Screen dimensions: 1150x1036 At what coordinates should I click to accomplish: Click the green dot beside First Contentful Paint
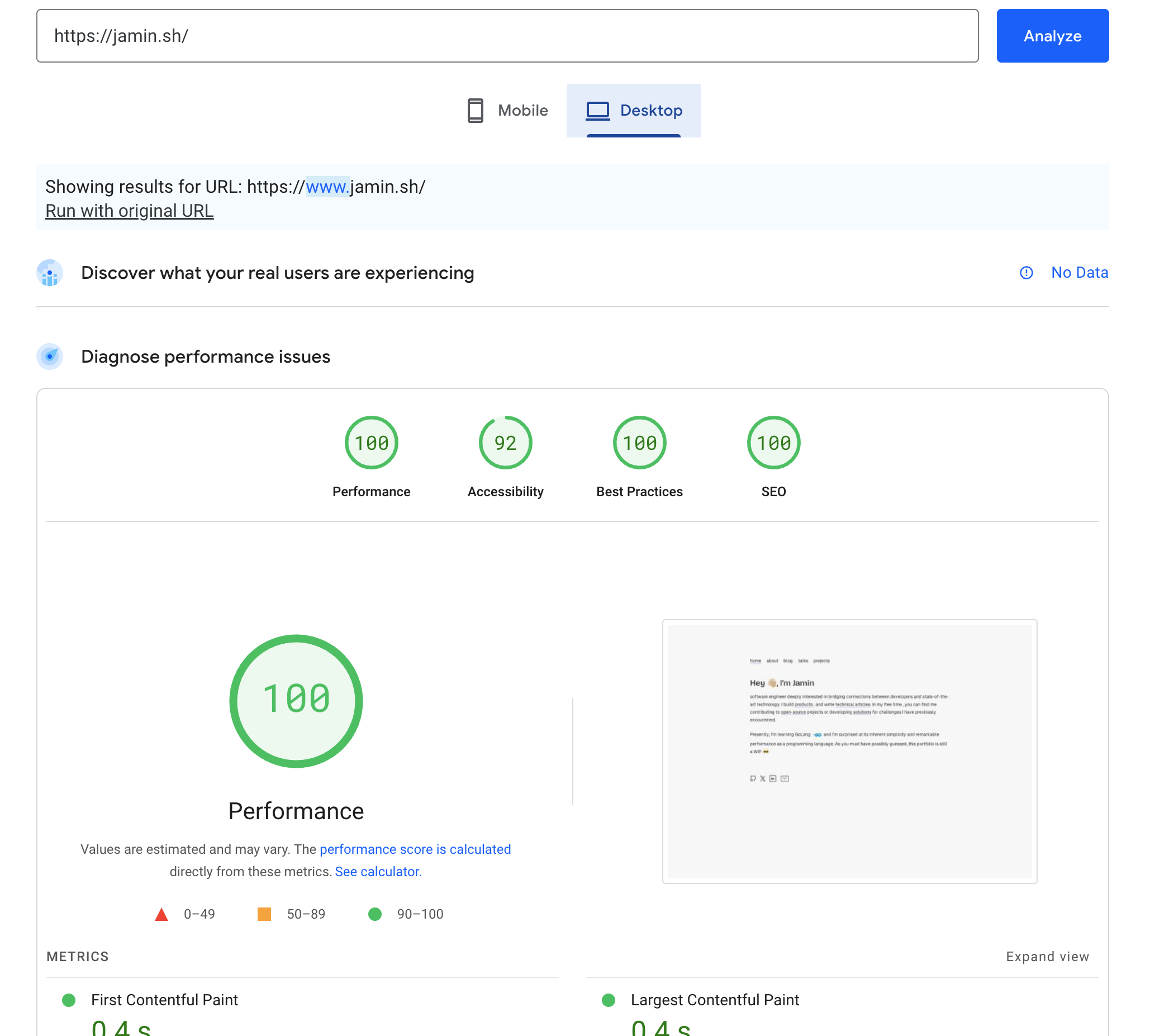69,1000
